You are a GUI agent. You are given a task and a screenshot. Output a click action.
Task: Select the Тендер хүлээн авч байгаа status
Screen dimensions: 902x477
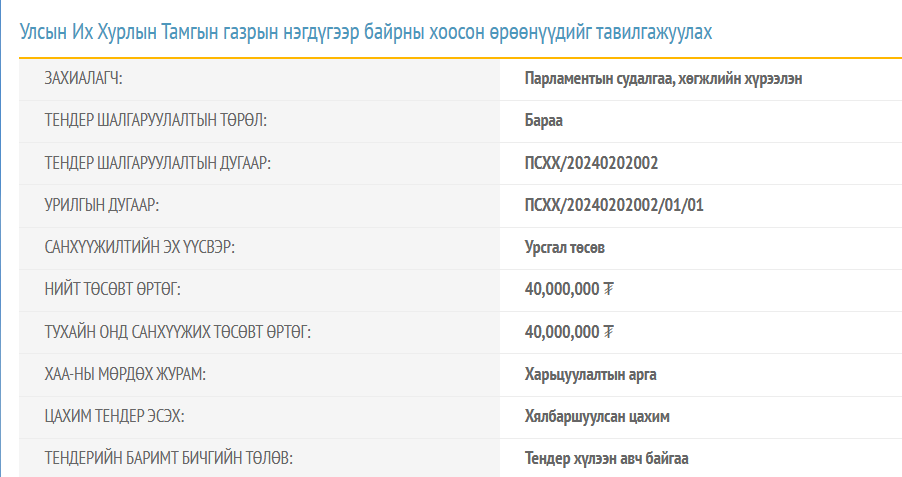pos(606,458)
